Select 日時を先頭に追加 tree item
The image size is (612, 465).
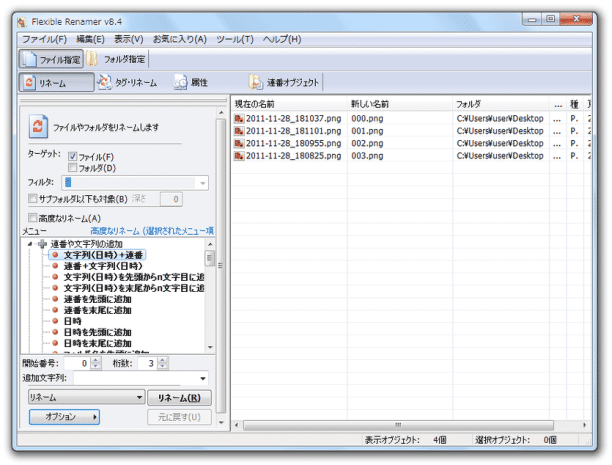[x=98, y=332]
